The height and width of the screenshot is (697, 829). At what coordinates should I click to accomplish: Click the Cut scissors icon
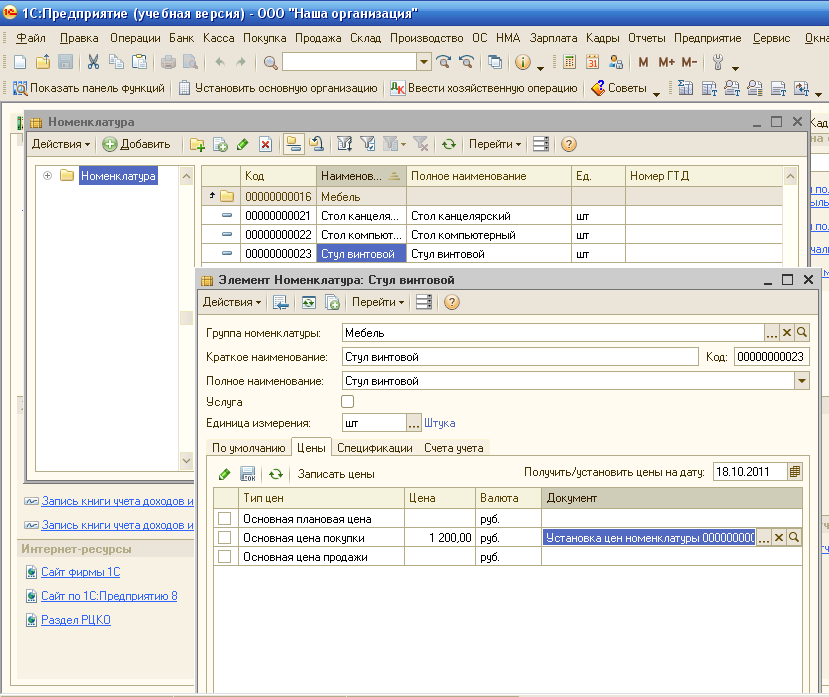pos(94,62)
